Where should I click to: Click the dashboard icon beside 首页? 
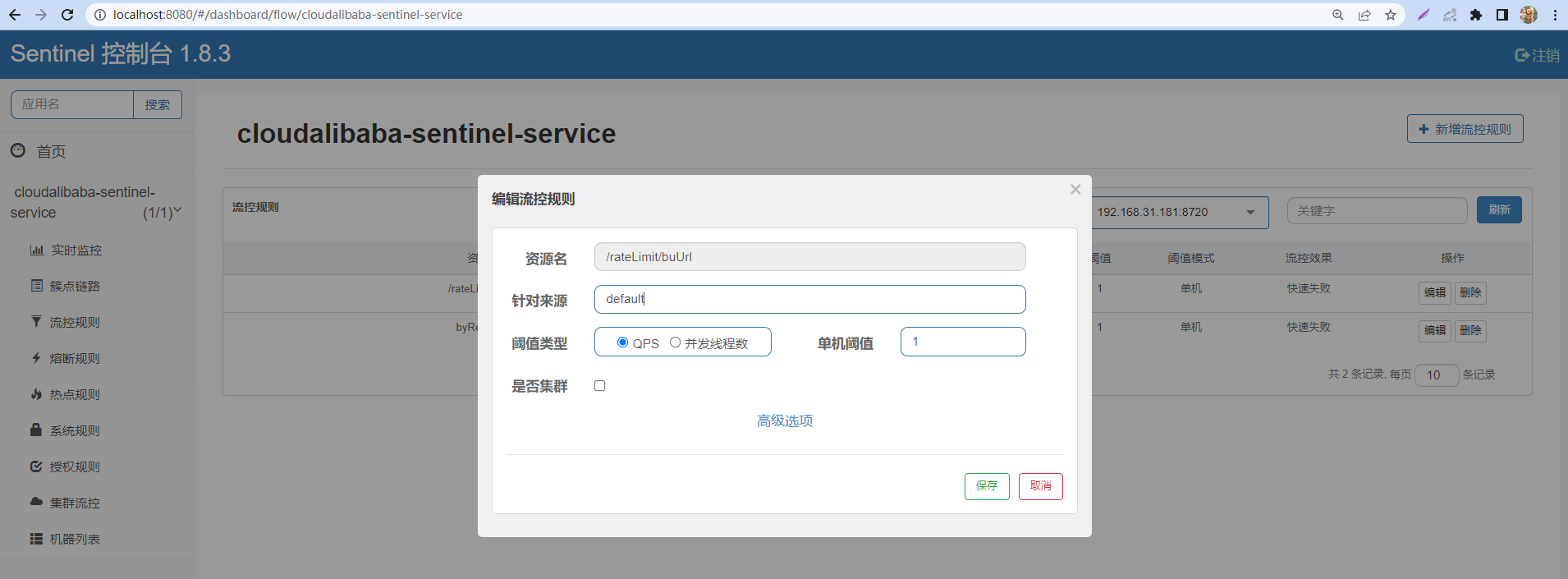click(x=18, y=150)
